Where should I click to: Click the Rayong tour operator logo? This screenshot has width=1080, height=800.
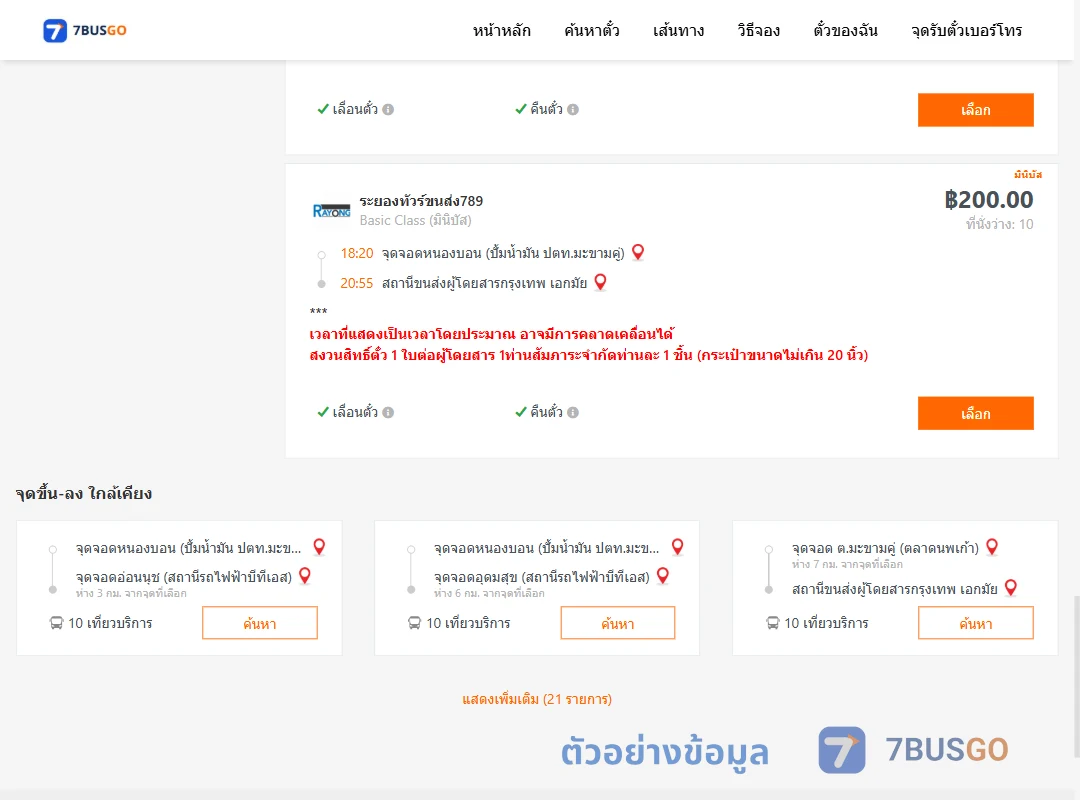click(331, 211)
